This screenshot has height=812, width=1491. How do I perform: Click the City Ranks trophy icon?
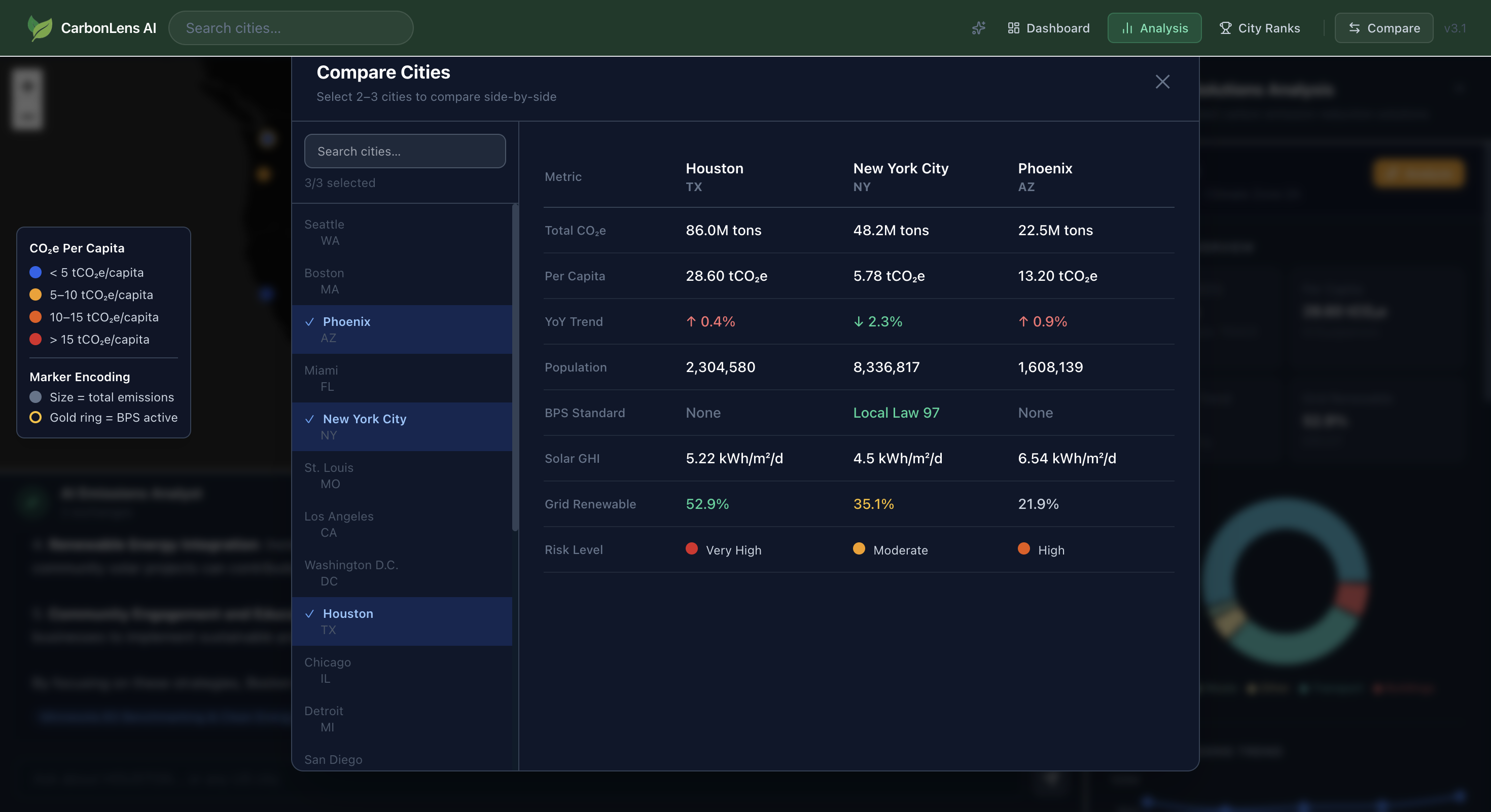(1225, 28)
